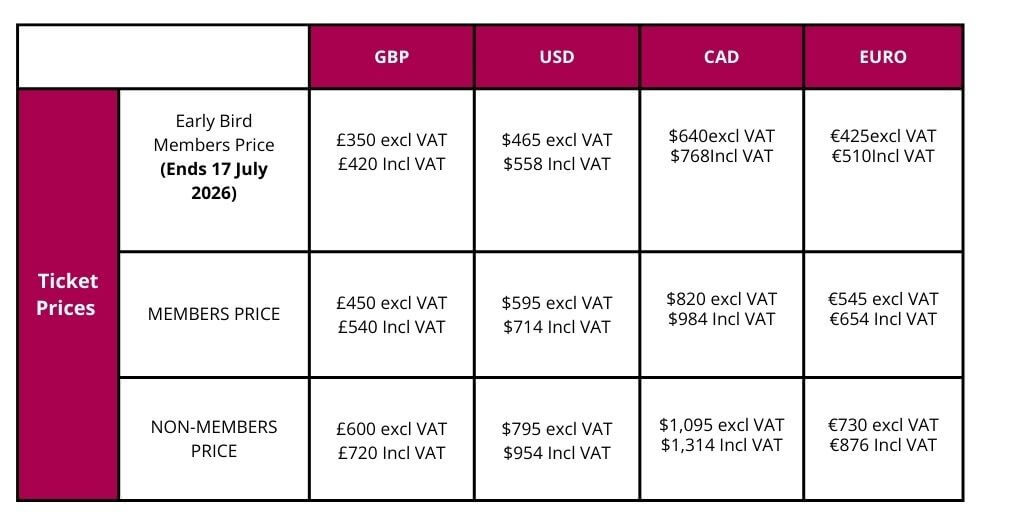Click the GBP column header
Screen dimensions: 1024x526
[391, 57]
